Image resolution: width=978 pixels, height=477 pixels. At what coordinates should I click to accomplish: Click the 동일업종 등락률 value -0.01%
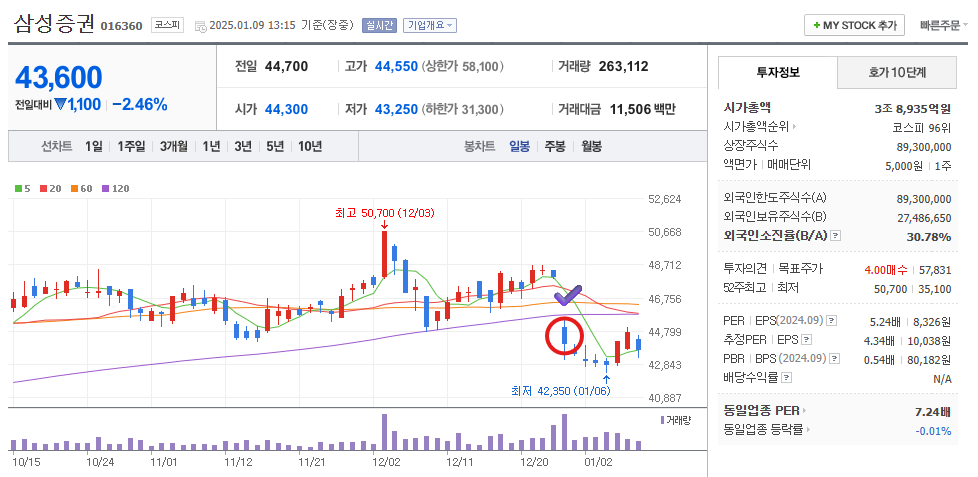tap(933, 430)
